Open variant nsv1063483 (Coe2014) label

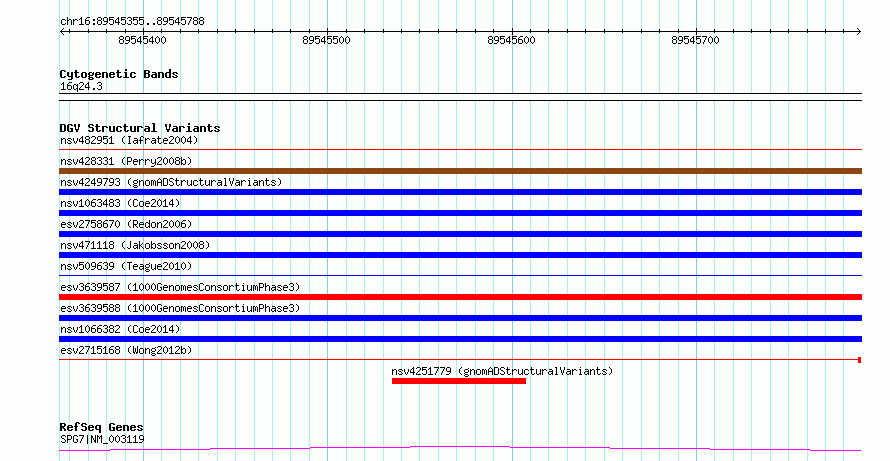coord(120,203)
